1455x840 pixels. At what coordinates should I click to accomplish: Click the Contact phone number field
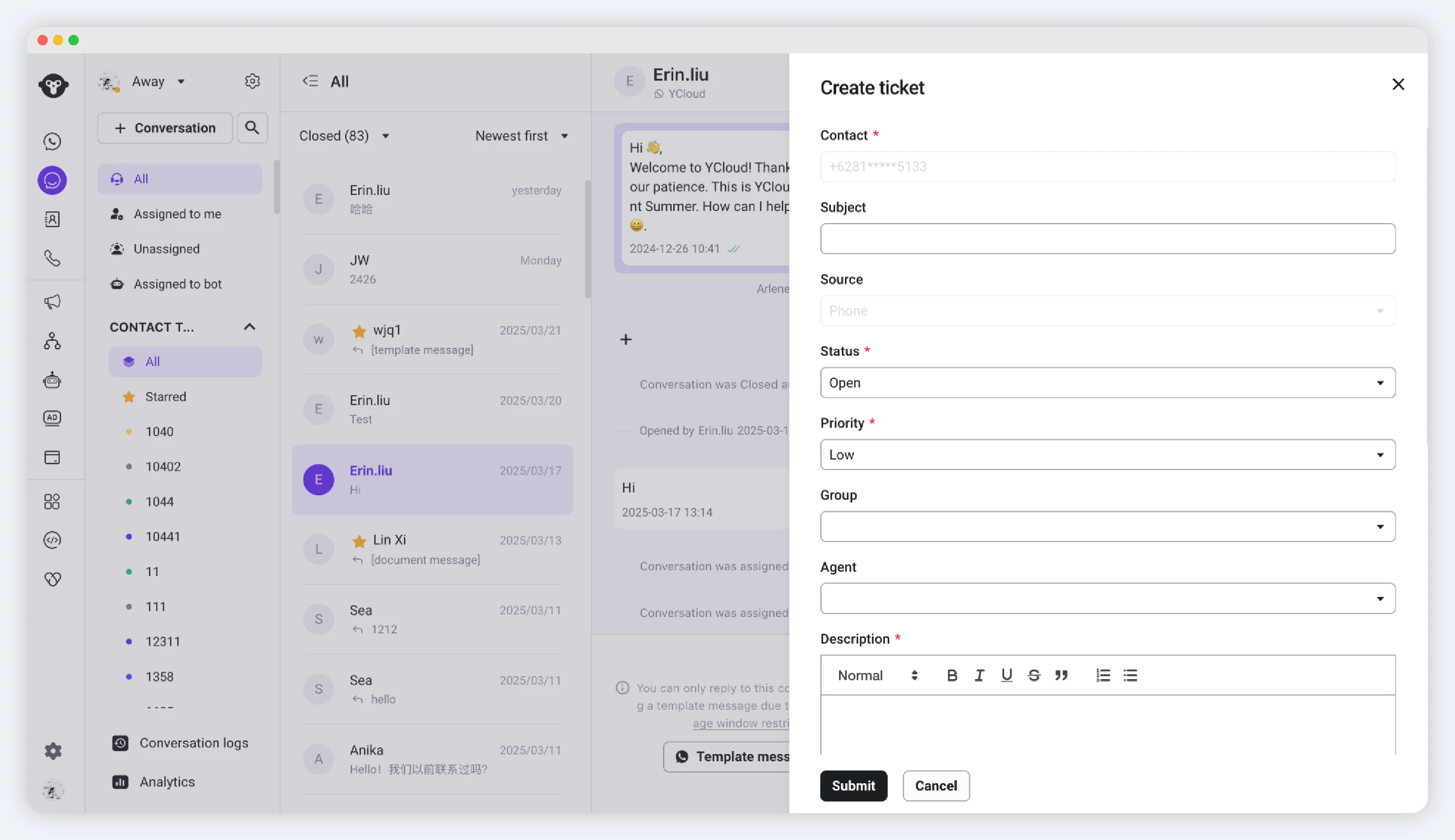[x=1107, y=167]
